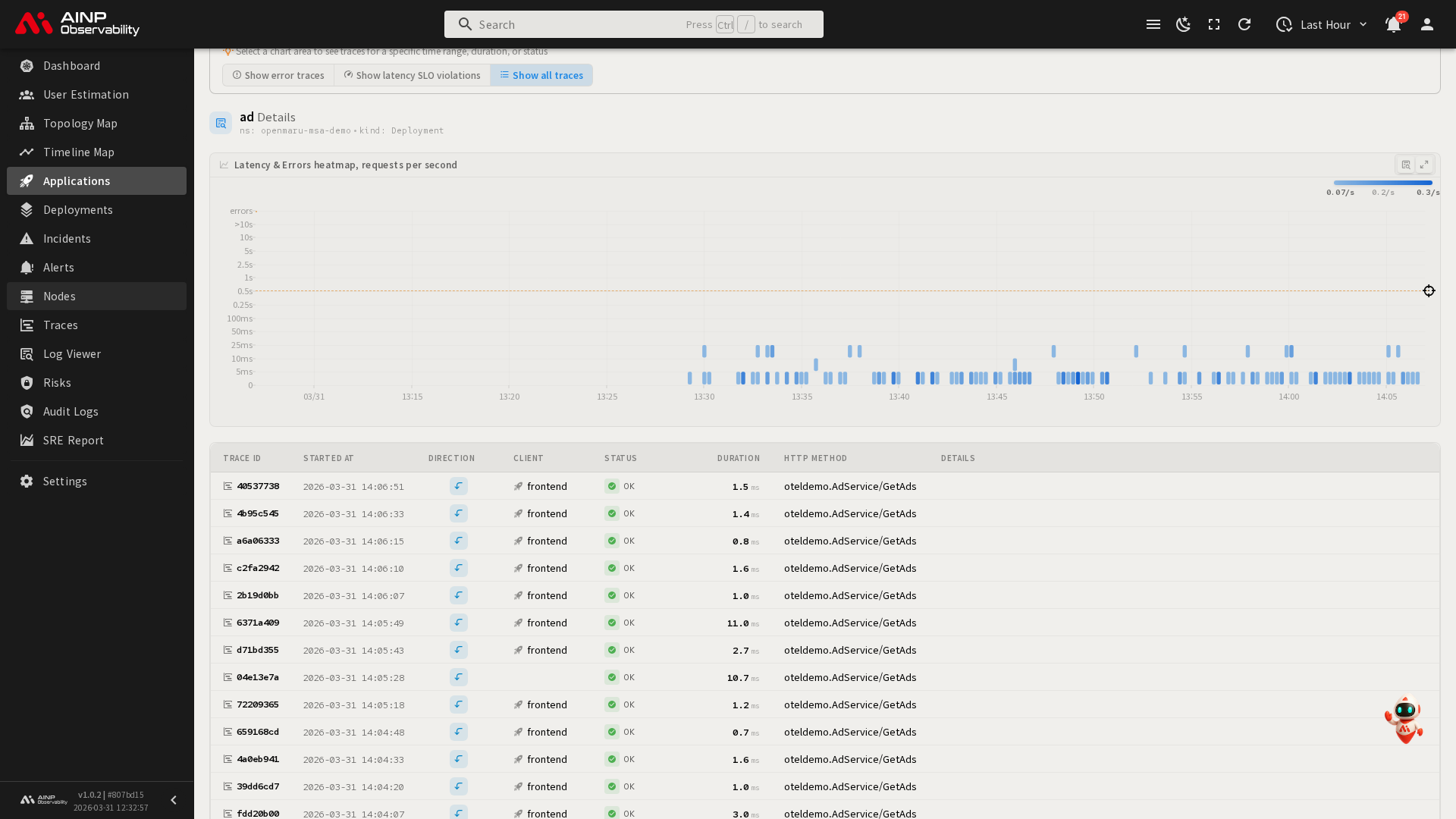Switch to Show latency SLO violations
The image size is (1456, 819).
point(412,75)
